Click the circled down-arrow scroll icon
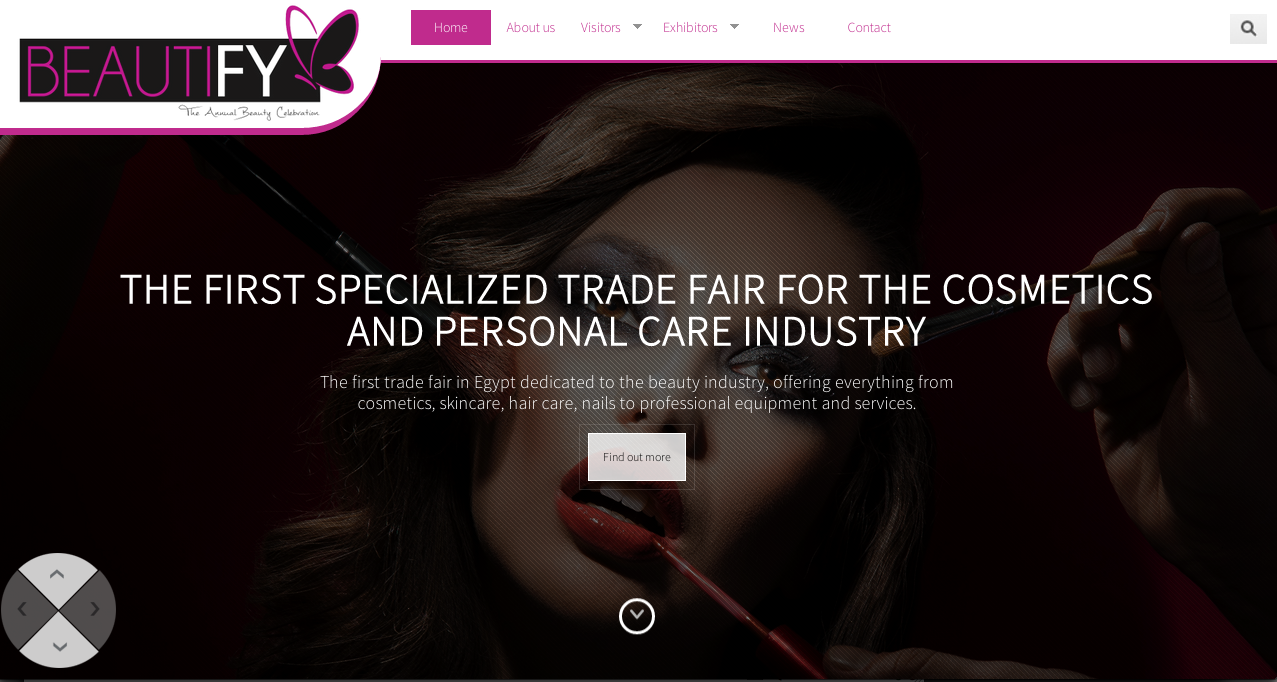The image size is (1277, 682). [637, 616]
